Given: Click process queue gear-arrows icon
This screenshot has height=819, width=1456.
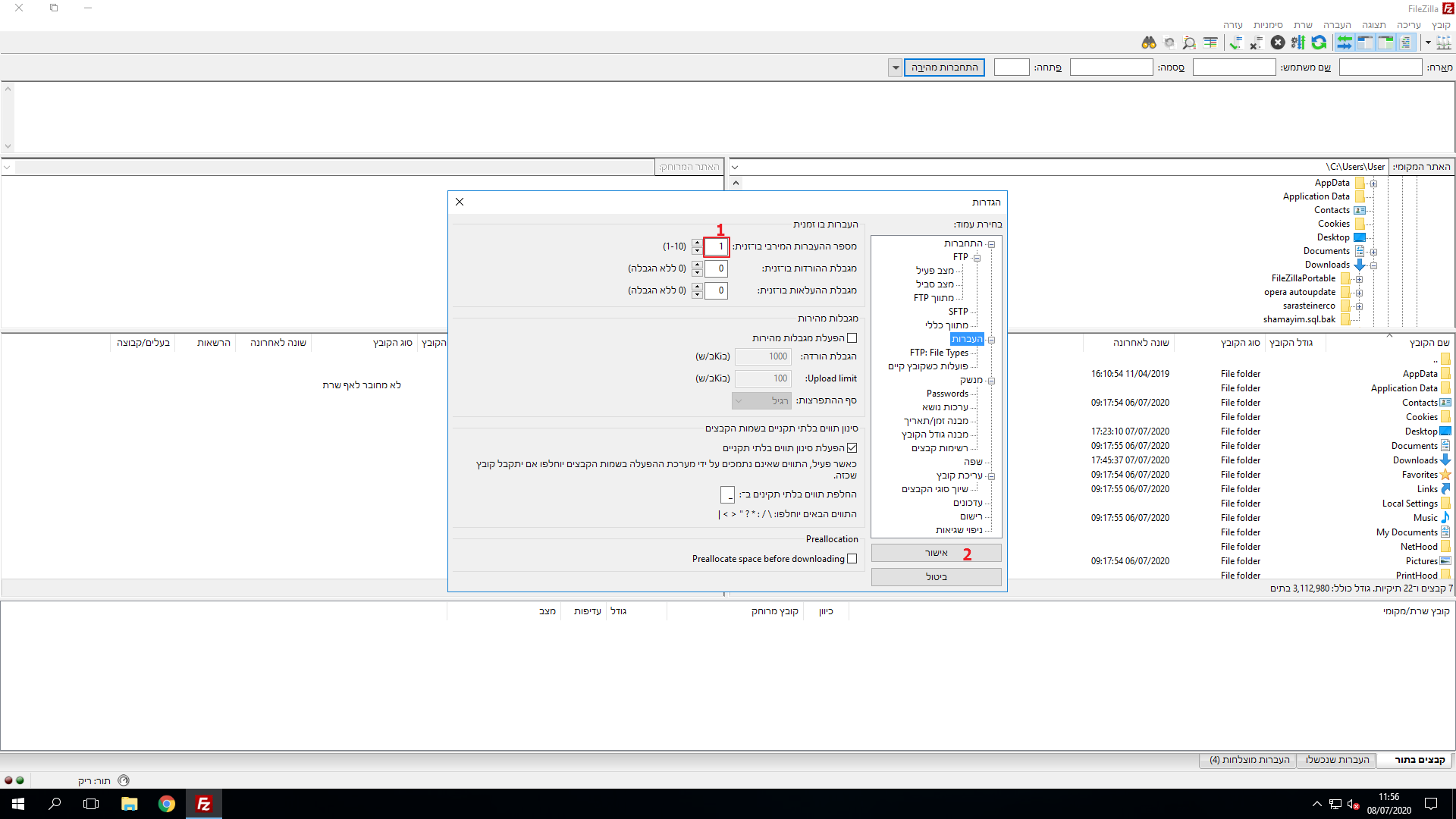Looking at the screenshot, I should (1298, 42).
